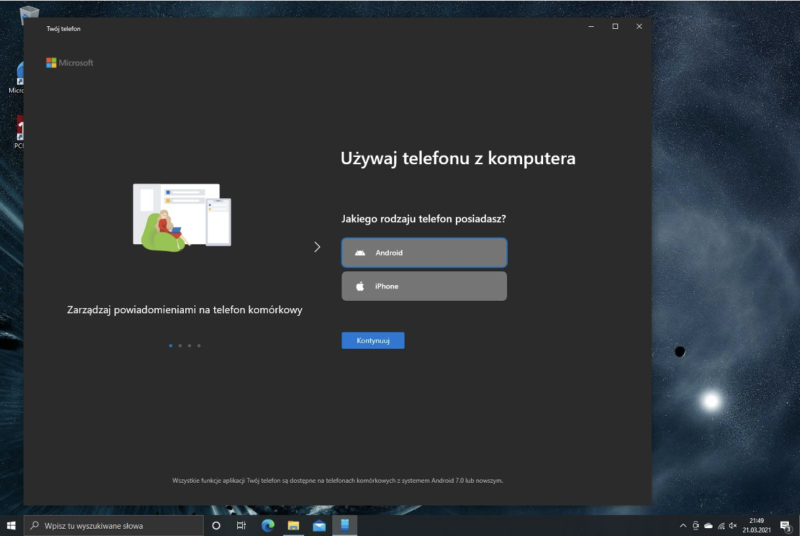The width and height of the screenshot is (800, 536).
Task: Choose iPhone as phone type
Action: click(424, 286)
